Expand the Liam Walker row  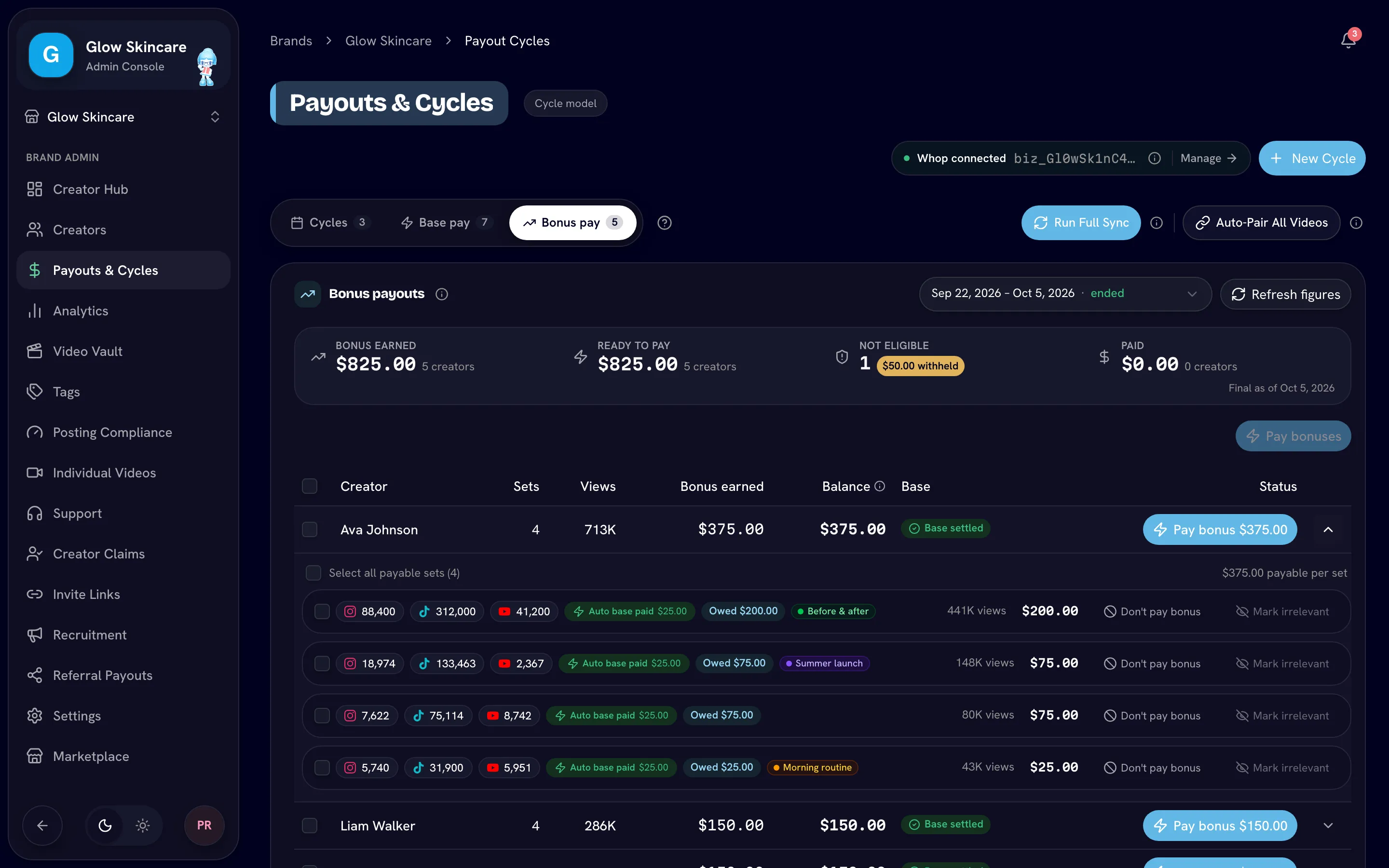pyautogui.click(x=1328, y=826)
